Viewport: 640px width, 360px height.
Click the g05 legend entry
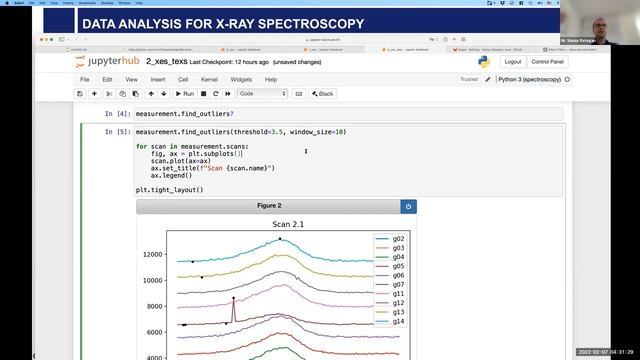tap(390, 266)
